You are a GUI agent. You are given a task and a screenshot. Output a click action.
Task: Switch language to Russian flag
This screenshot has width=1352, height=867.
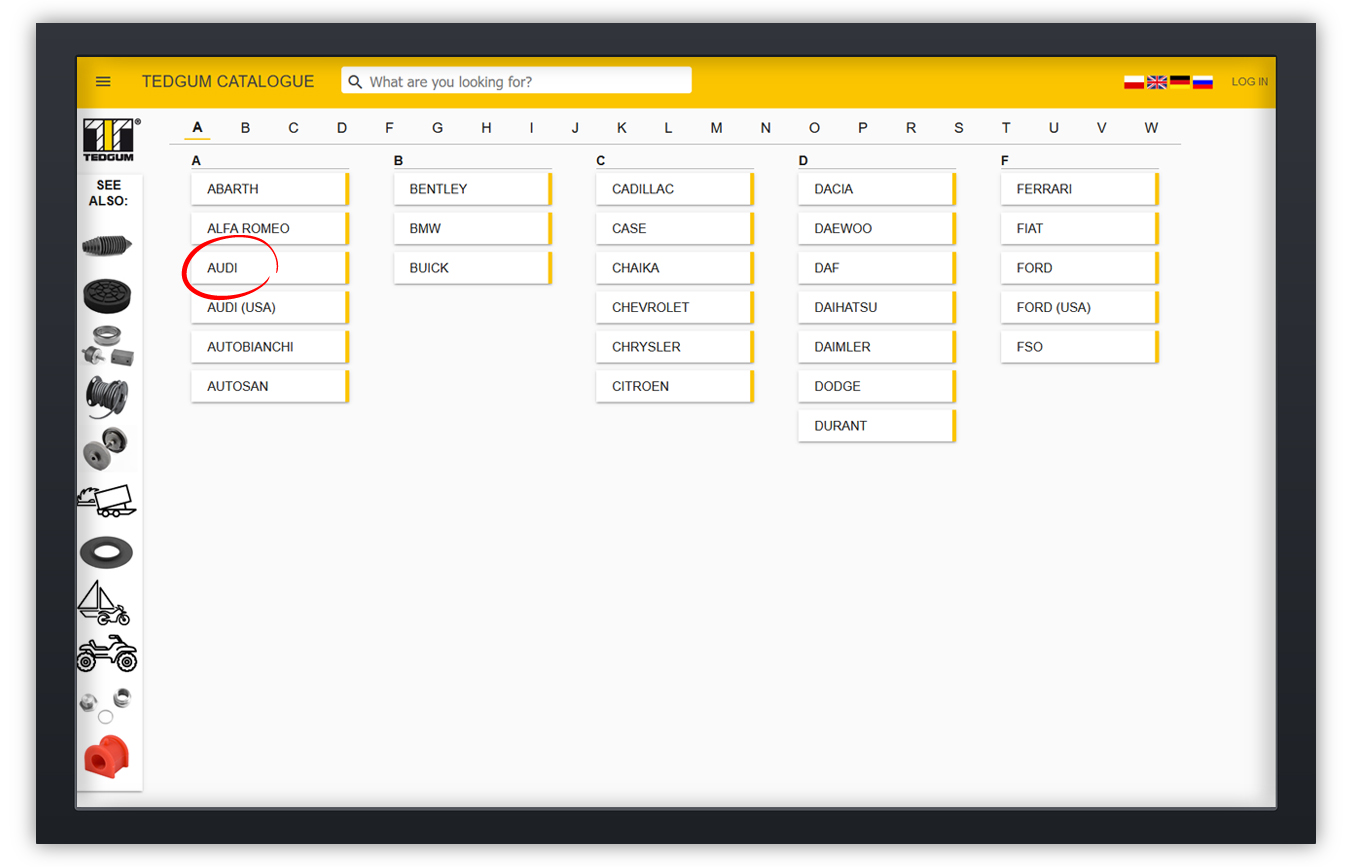point(1203,82)
